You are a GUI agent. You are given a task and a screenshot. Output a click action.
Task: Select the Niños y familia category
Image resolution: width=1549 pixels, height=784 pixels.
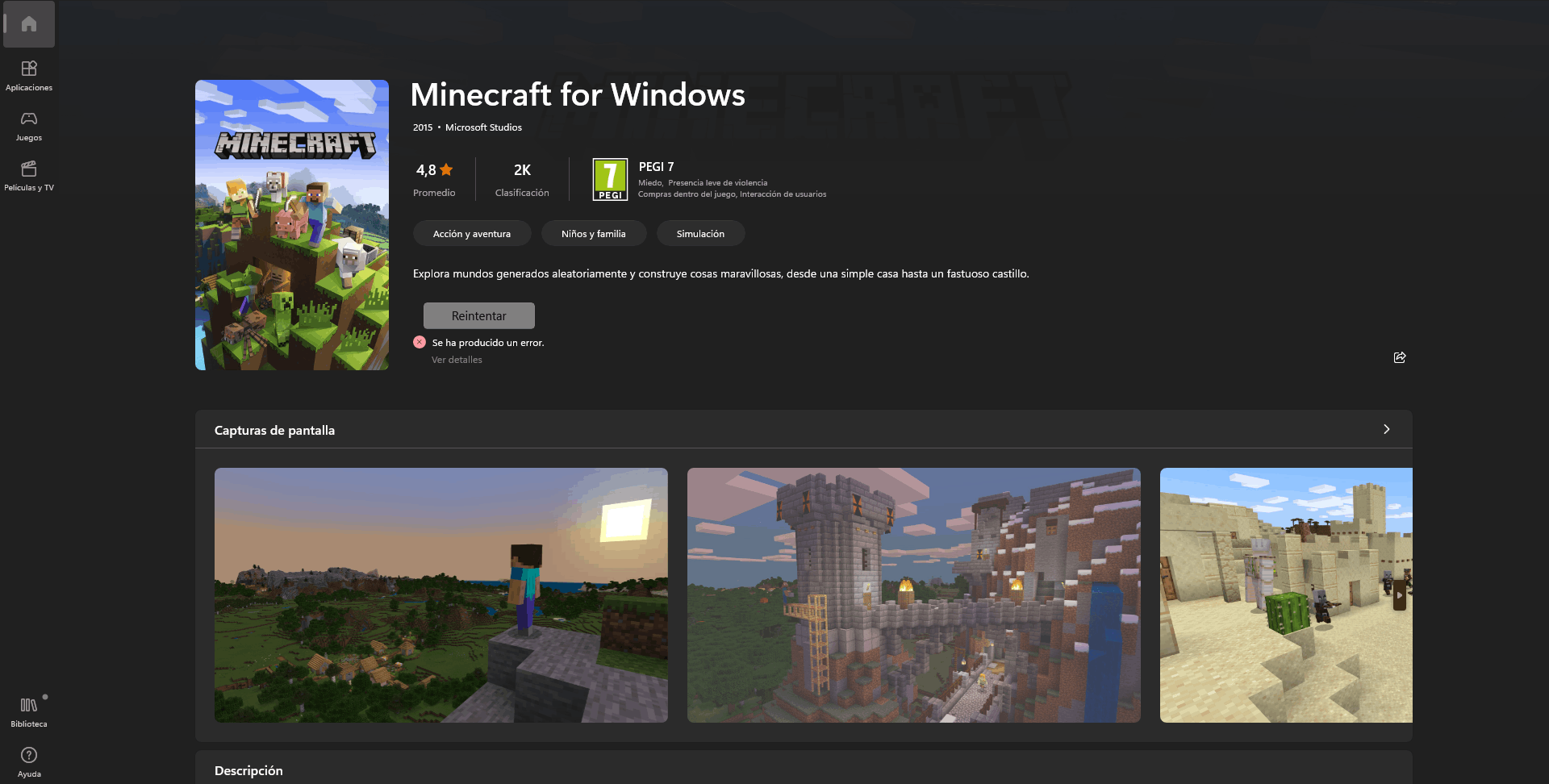(594, 234)
